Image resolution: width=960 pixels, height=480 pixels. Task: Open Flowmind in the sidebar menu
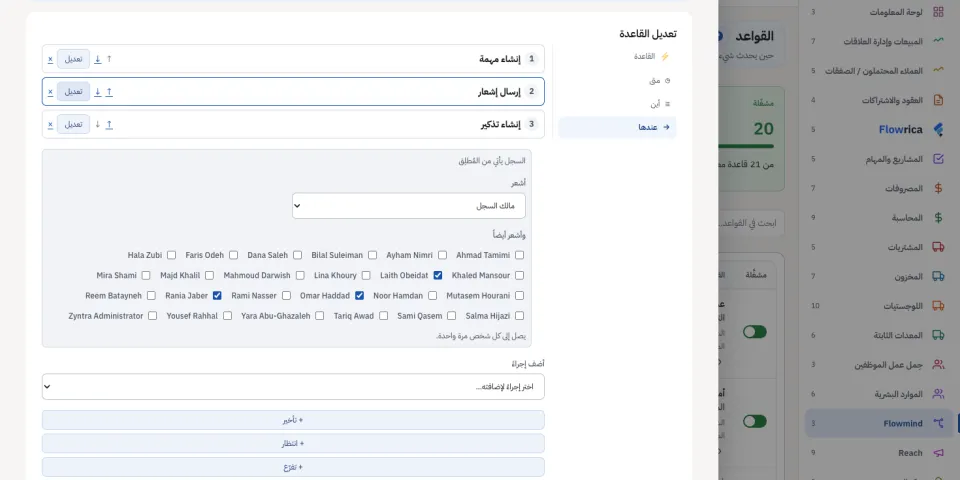[880, 423]
